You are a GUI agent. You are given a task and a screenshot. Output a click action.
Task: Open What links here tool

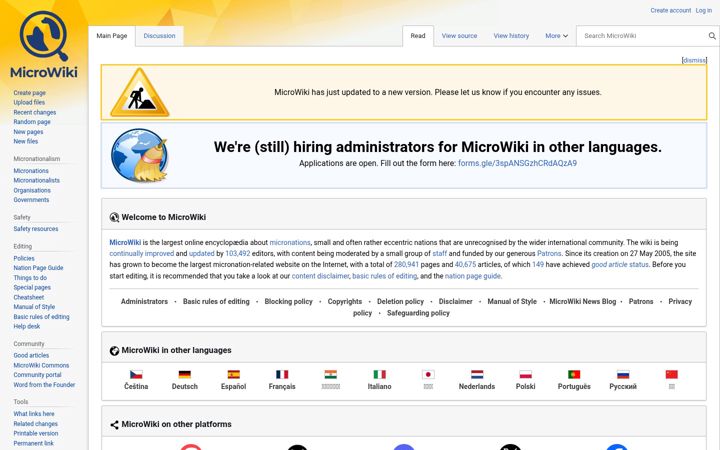point(34,414)
